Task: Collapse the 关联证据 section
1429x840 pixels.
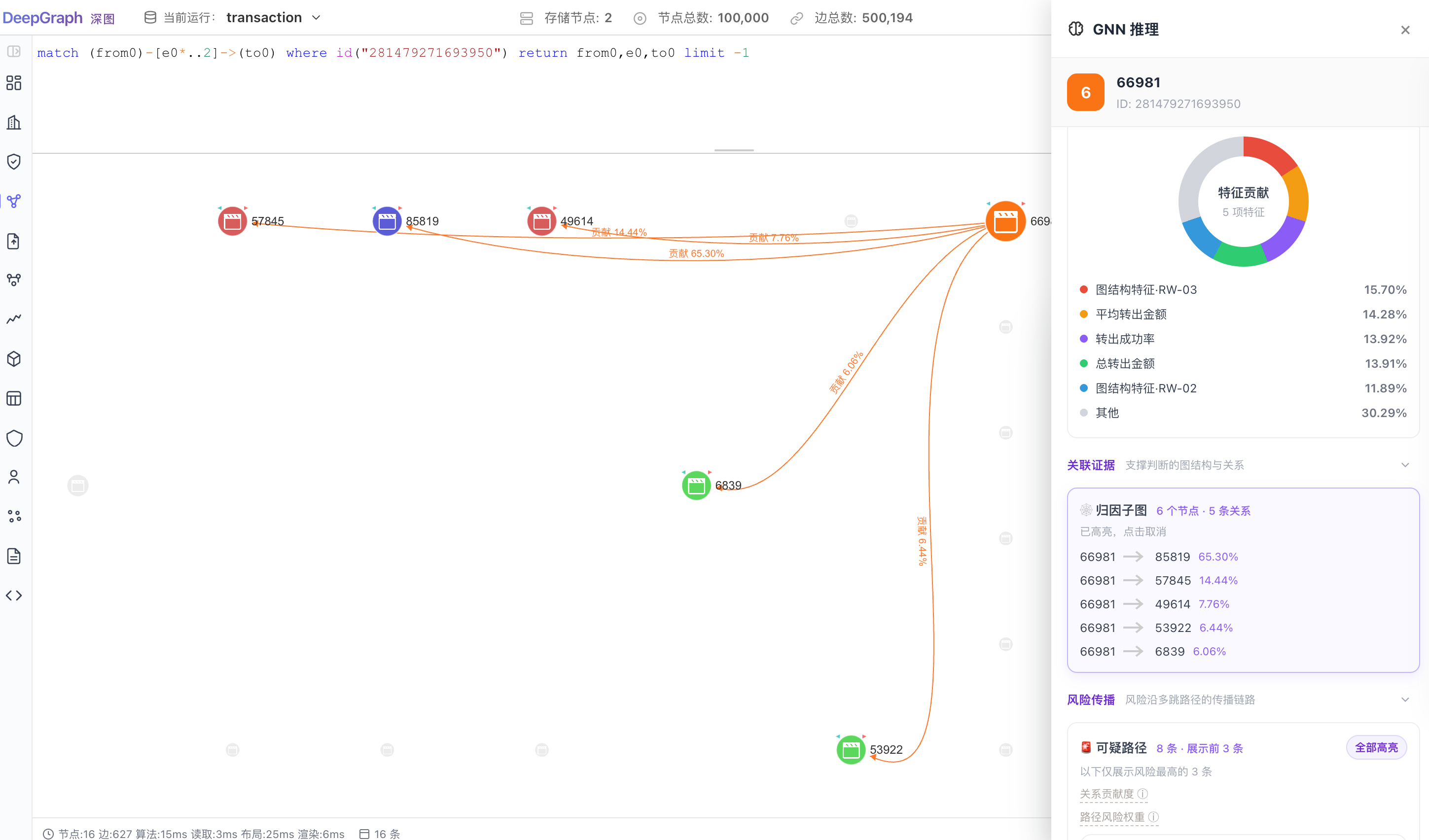Action: tap(1405, 465)
